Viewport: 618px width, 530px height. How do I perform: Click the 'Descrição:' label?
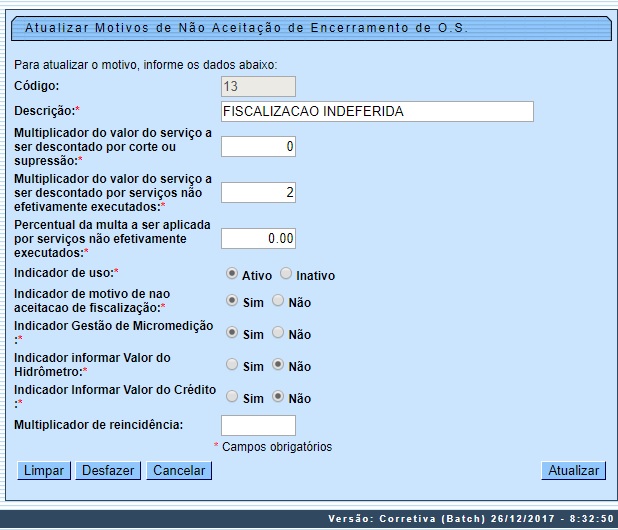tap(47, 111)
